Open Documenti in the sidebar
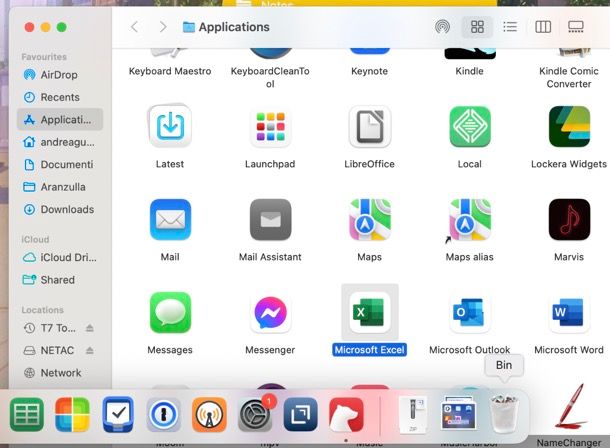The width and height of the screenshot is (610, 448). click(60, 164)
